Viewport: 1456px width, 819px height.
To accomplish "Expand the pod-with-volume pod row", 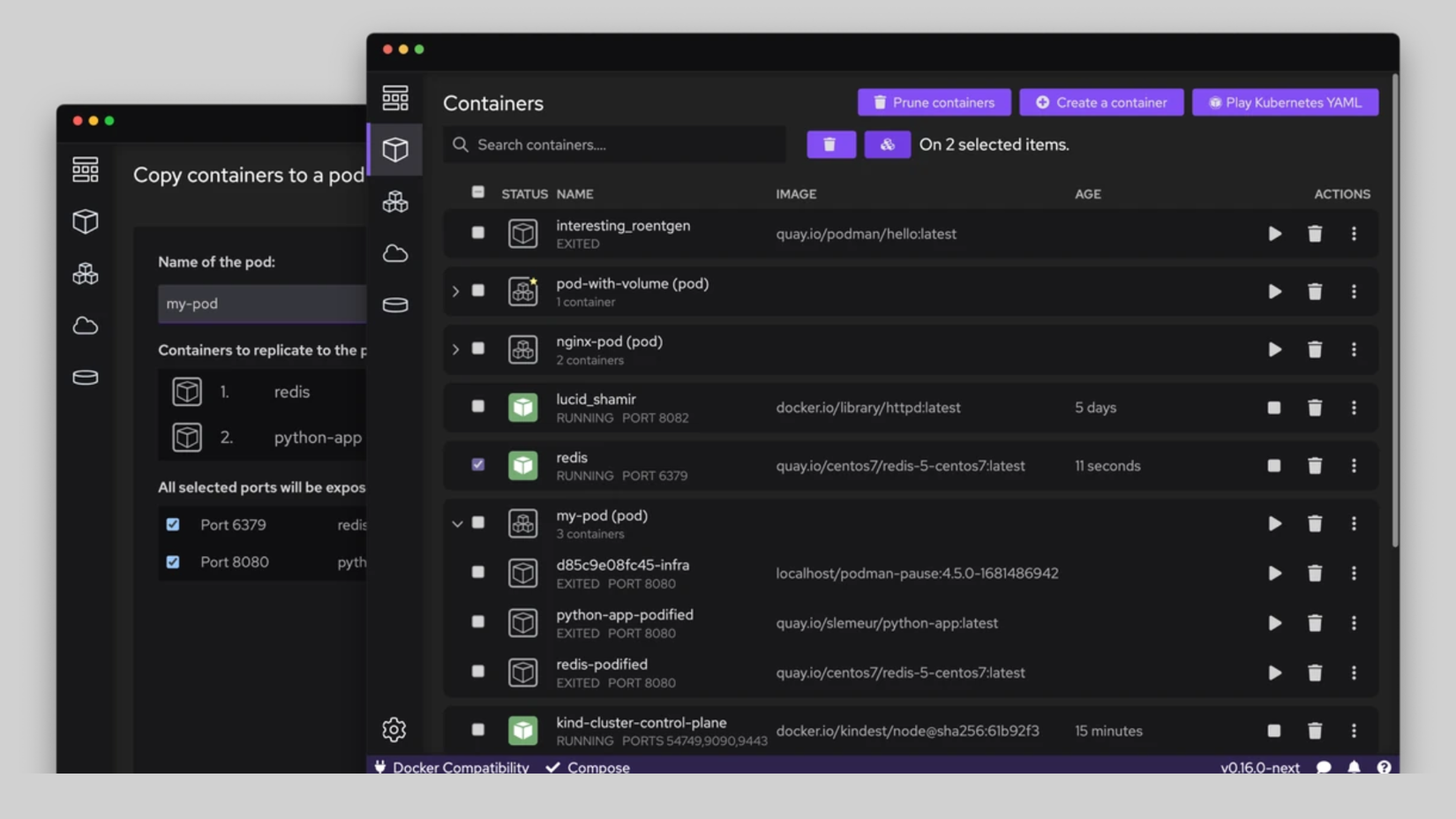I will (x=456, y=291).
